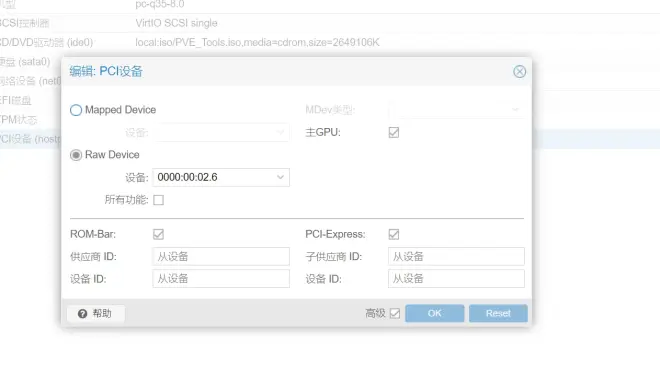Click the 供应商 ID input field
The image size is (660, 385).
coord(221,256)
